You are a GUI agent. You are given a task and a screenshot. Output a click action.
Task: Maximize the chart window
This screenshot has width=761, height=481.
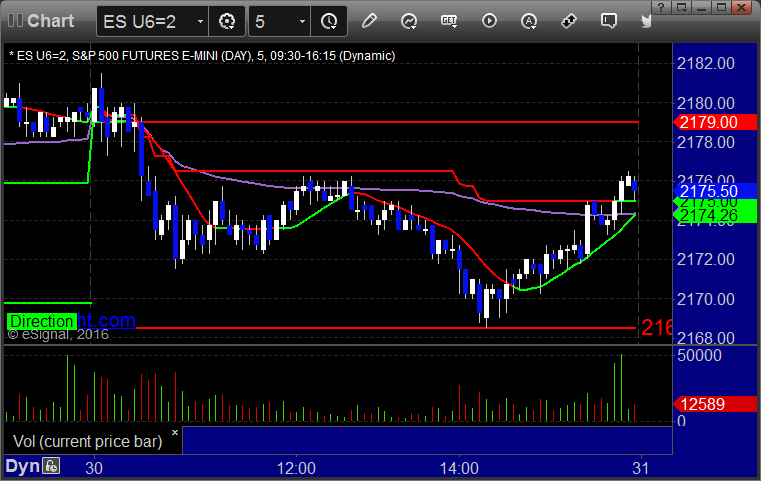(721, 7)
